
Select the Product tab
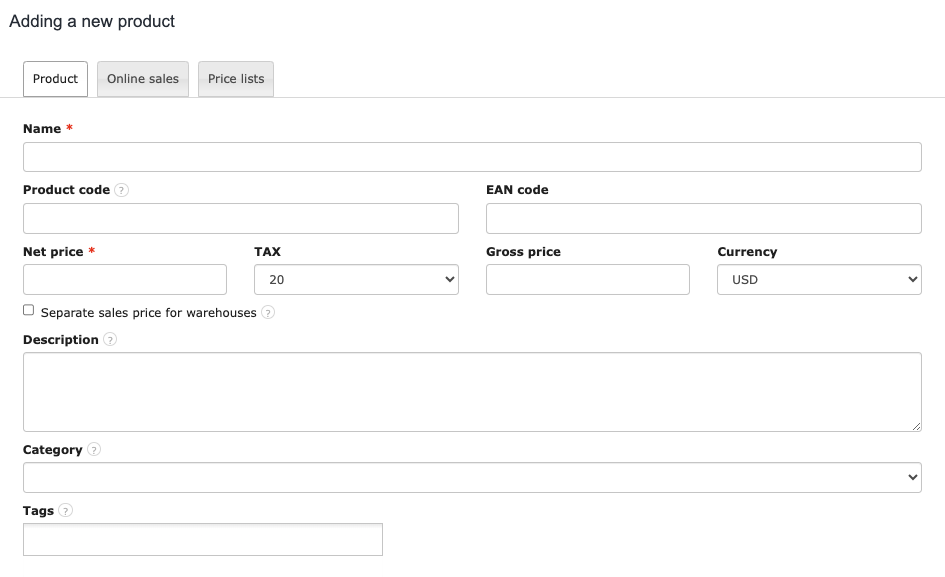(x=55, y=79)
